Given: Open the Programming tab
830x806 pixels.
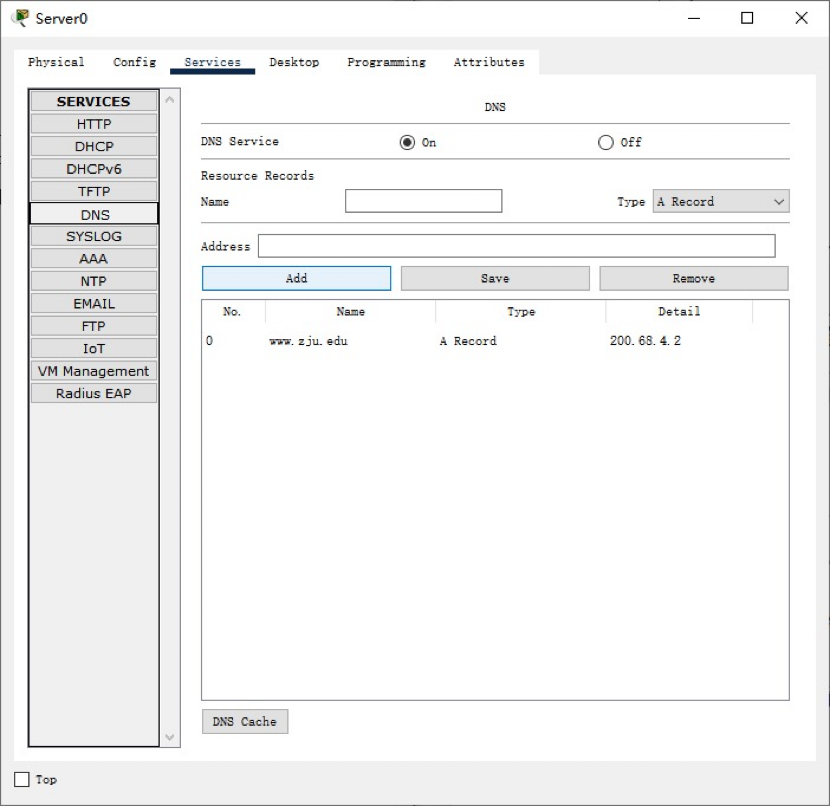Looking at the screenshot, I should [386, 62].
